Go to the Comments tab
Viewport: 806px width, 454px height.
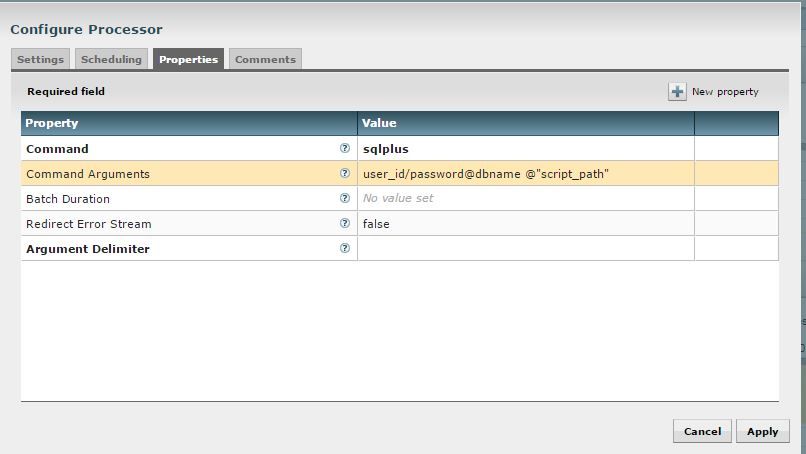265,59
